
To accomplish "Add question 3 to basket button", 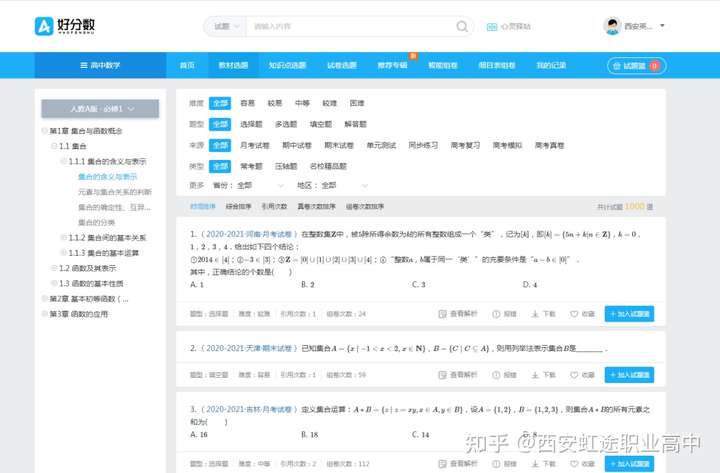I will pos(629,464).
